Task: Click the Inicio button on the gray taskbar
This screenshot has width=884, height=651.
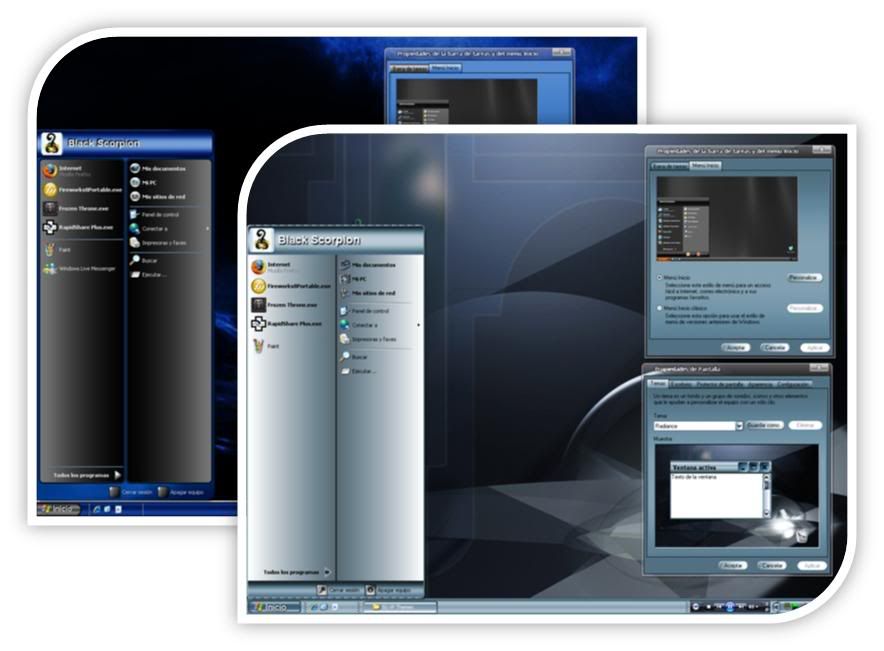Action: (276, 607)
